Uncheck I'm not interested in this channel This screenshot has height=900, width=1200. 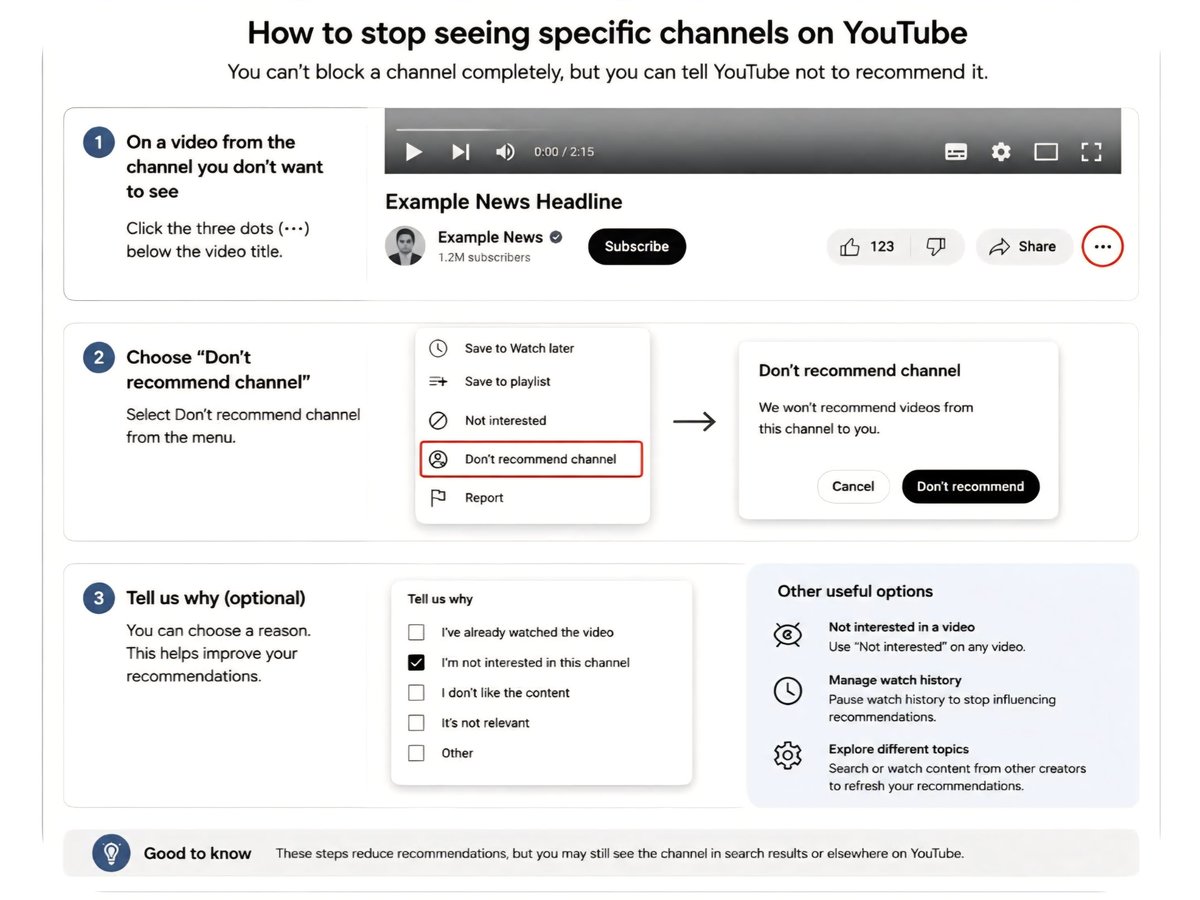(x=416, y=662)
